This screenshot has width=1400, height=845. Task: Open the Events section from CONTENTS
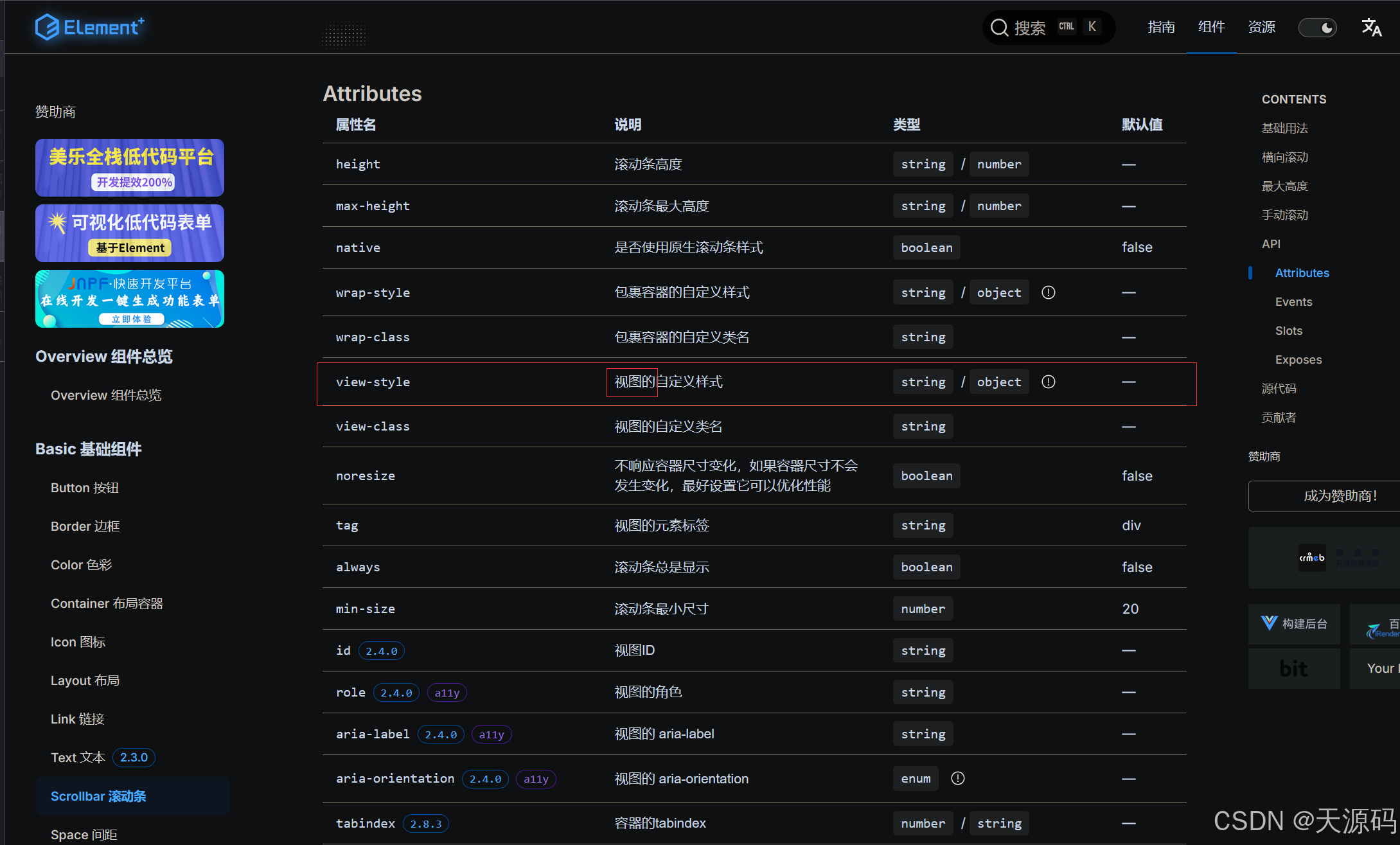(x=1293, y=301)
